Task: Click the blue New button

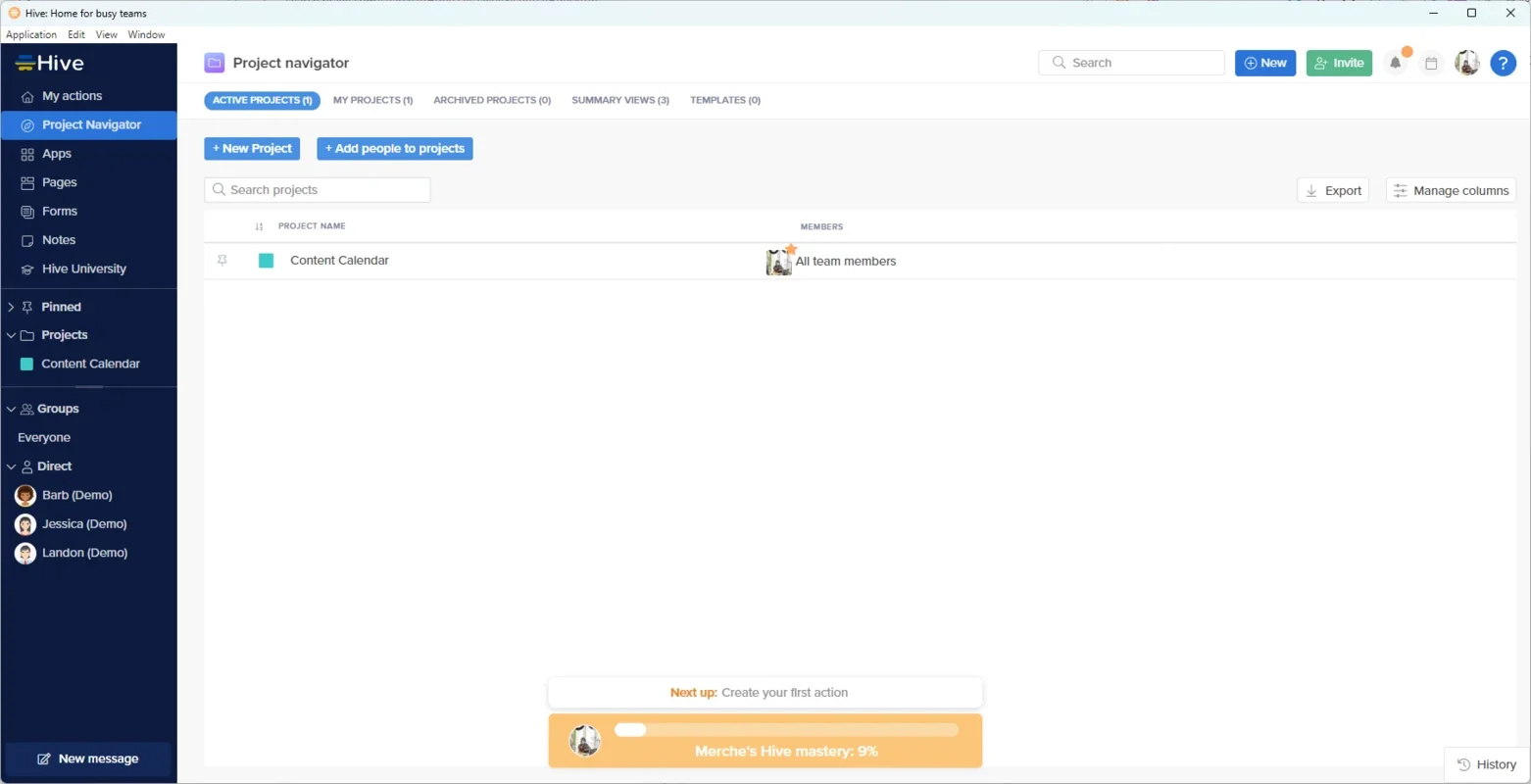Action: tap(1265, 63)
